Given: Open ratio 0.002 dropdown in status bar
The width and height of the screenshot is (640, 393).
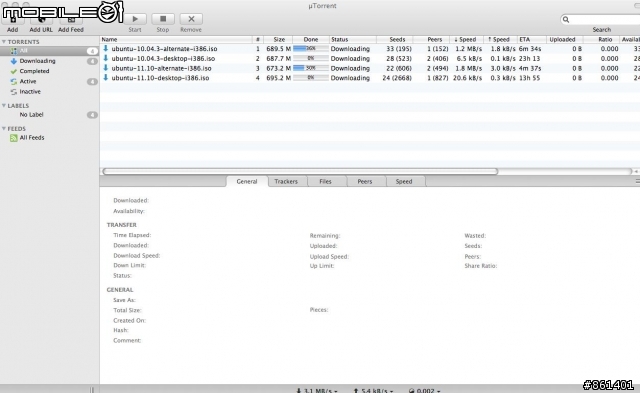Looking at the screenshot, I should point(424,391).
